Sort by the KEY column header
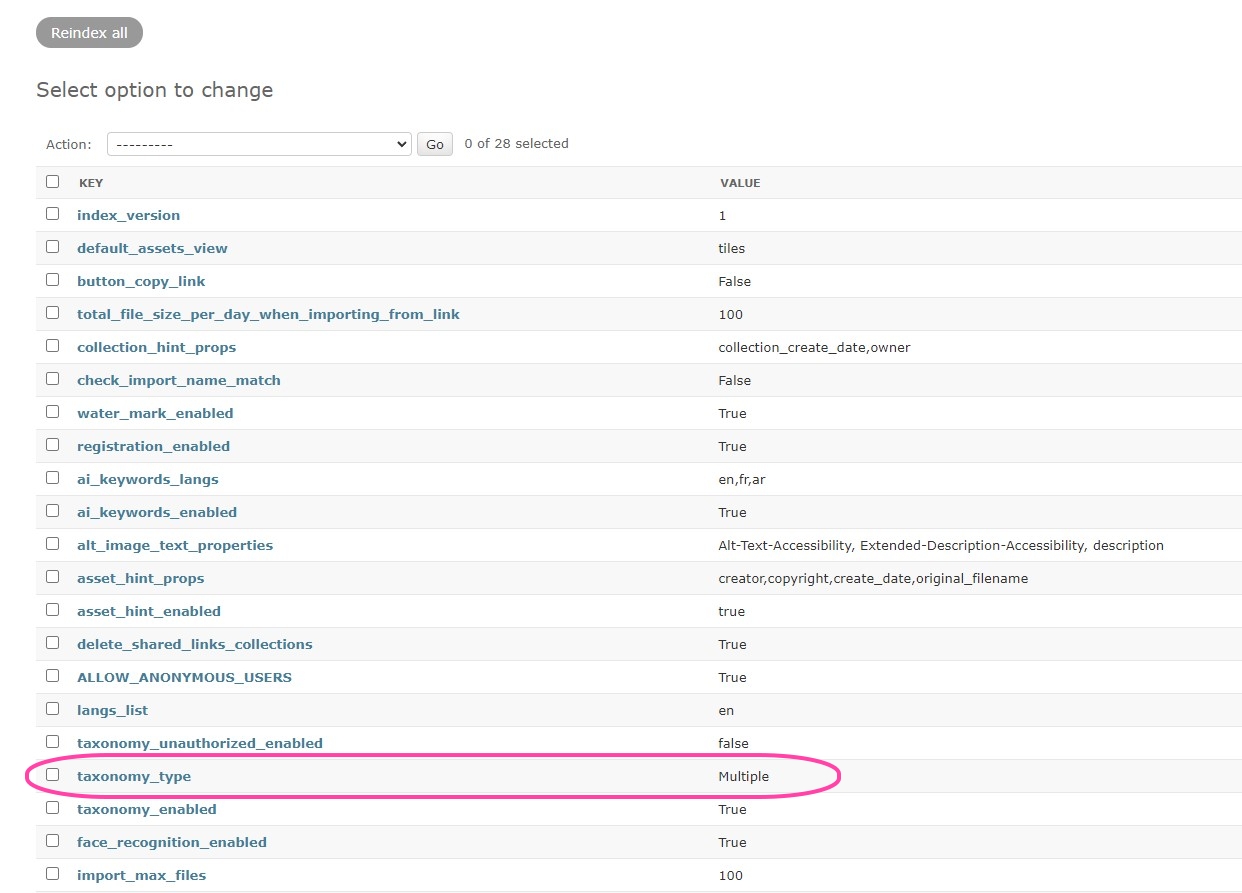 [x=91, y=183]
